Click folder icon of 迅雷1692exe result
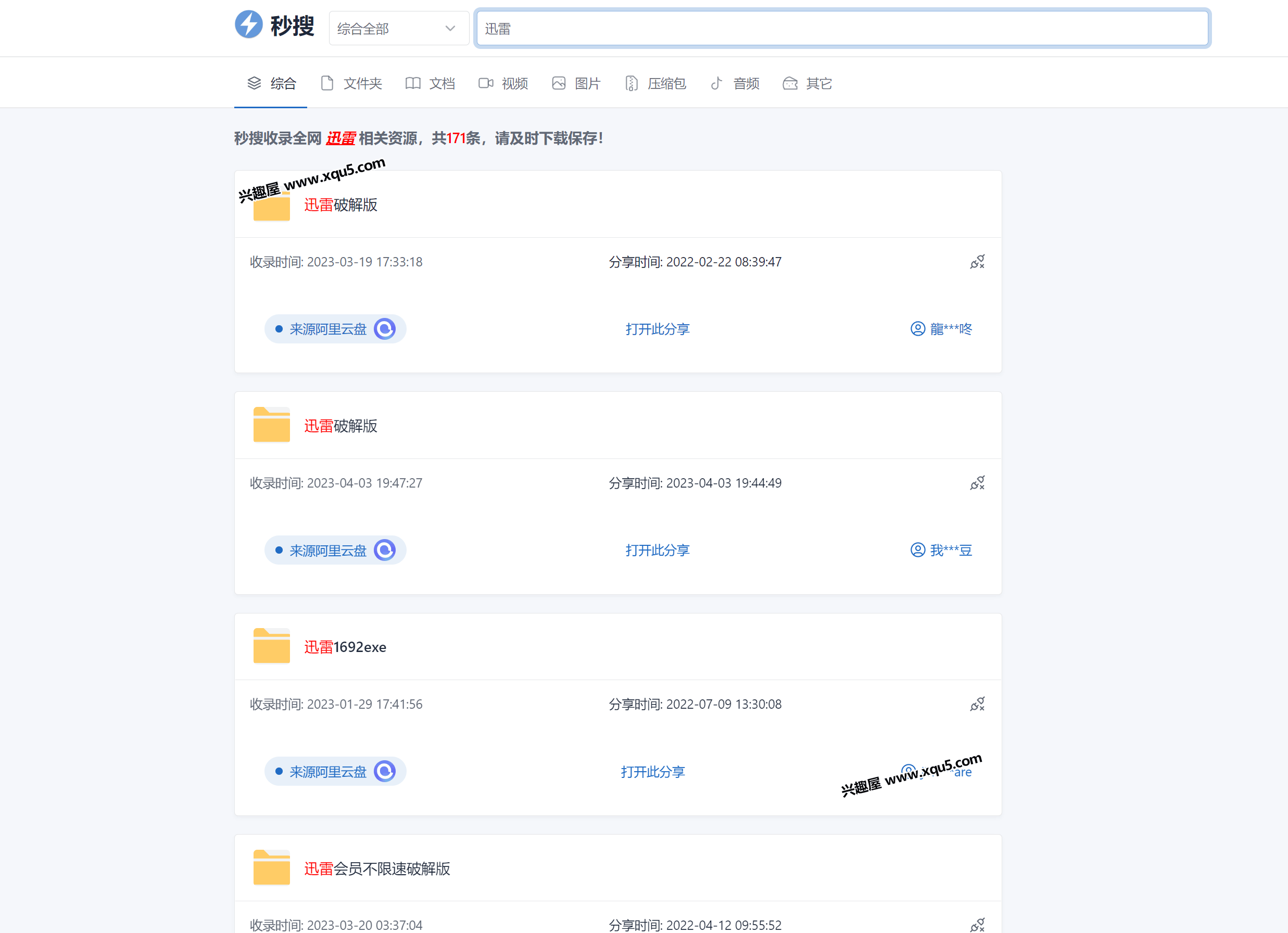The width and height of the screenshot is (1288, 933). [271, 646]
